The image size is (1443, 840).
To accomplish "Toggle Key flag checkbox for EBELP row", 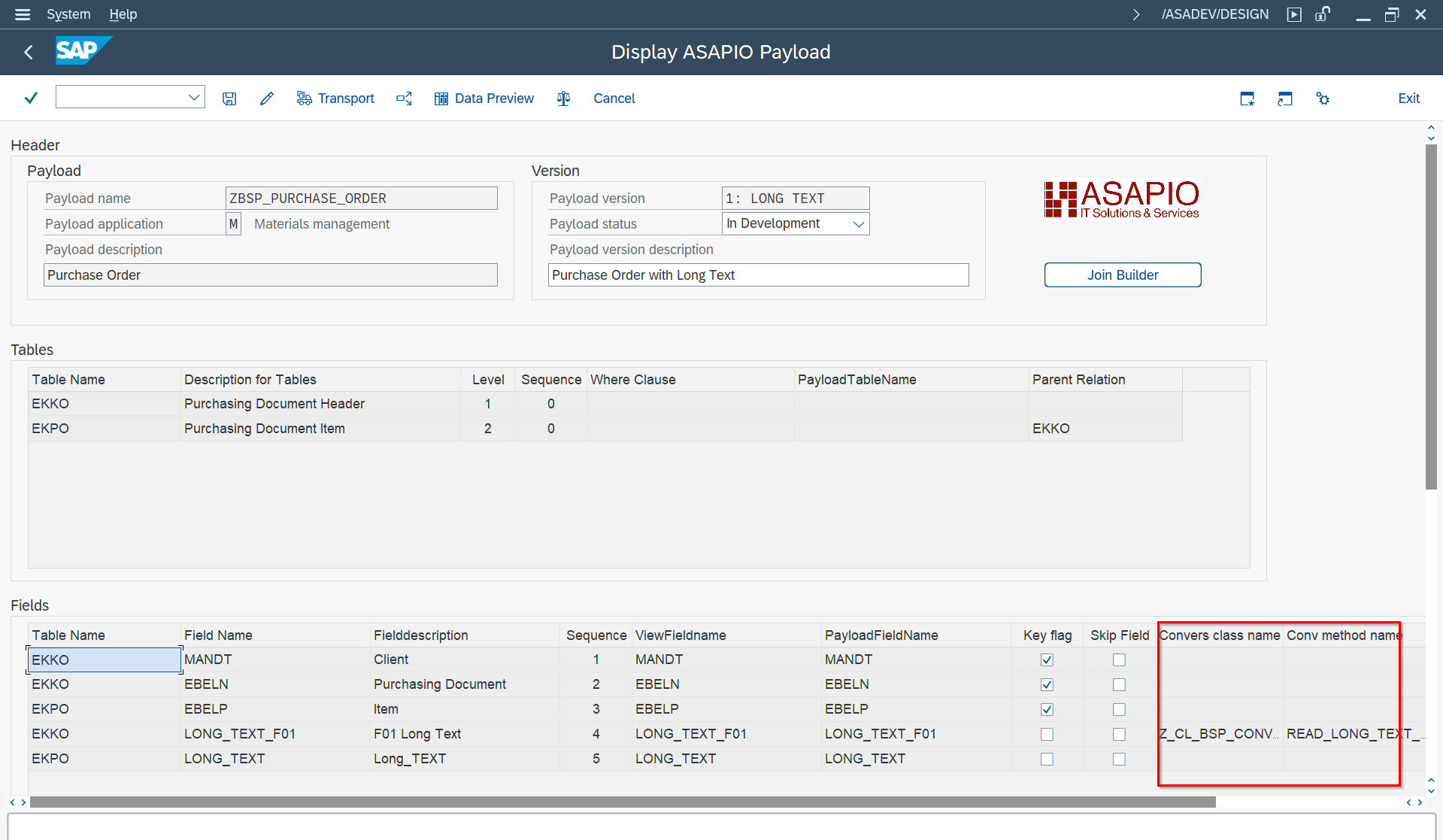I will (1047, 710).
